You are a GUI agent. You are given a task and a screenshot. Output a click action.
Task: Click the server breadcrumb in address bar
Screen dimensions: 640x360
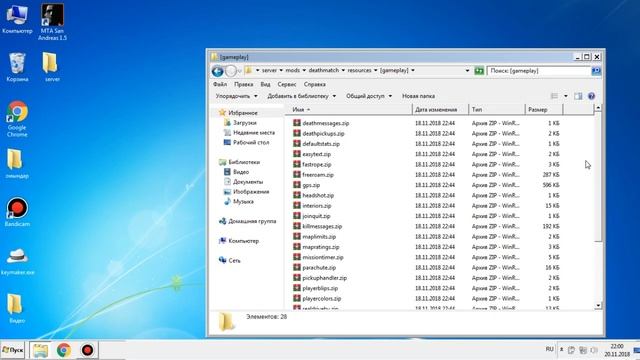tap(269, 71)
